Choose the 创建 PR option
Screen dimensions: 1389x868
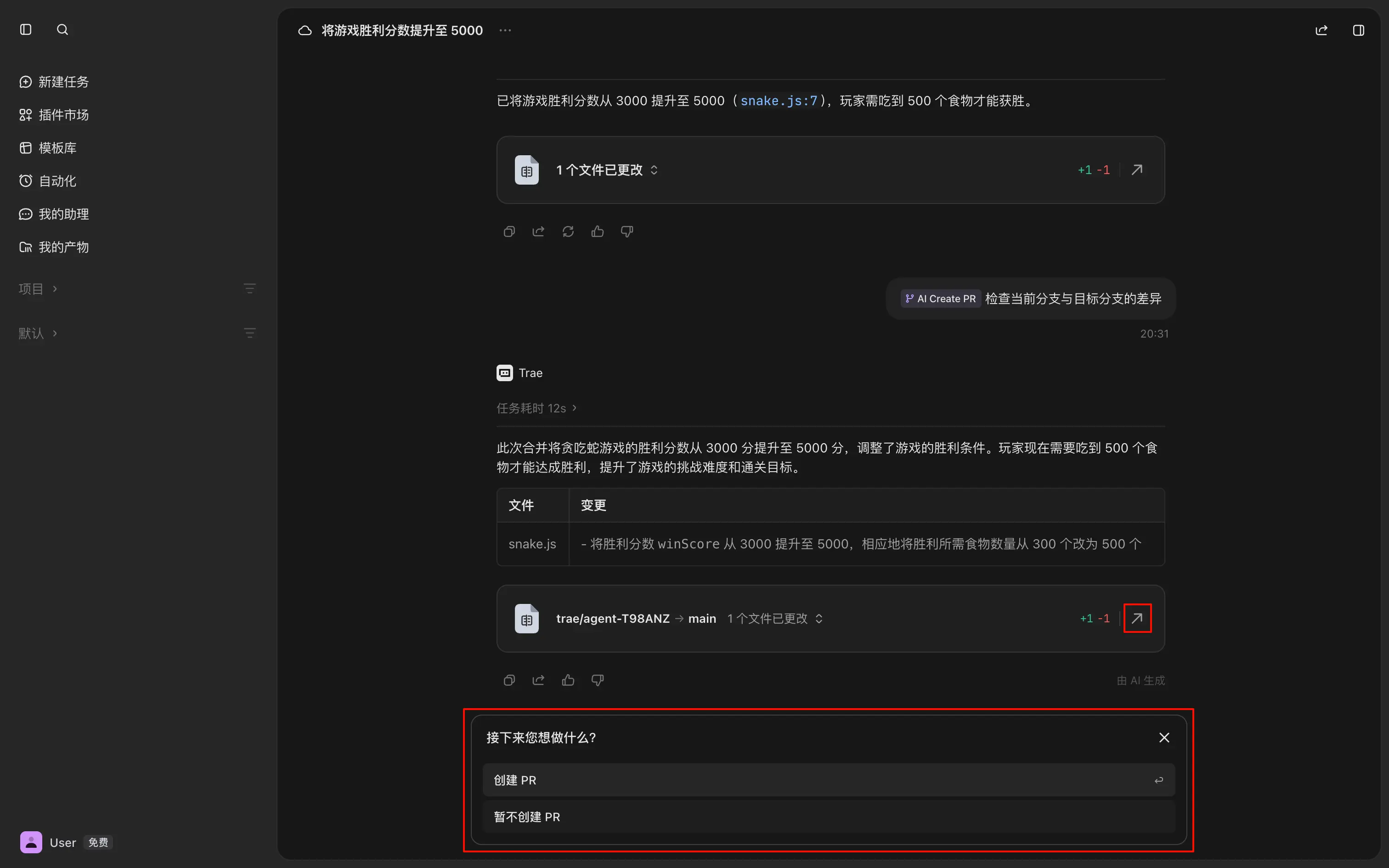(829, 780)
